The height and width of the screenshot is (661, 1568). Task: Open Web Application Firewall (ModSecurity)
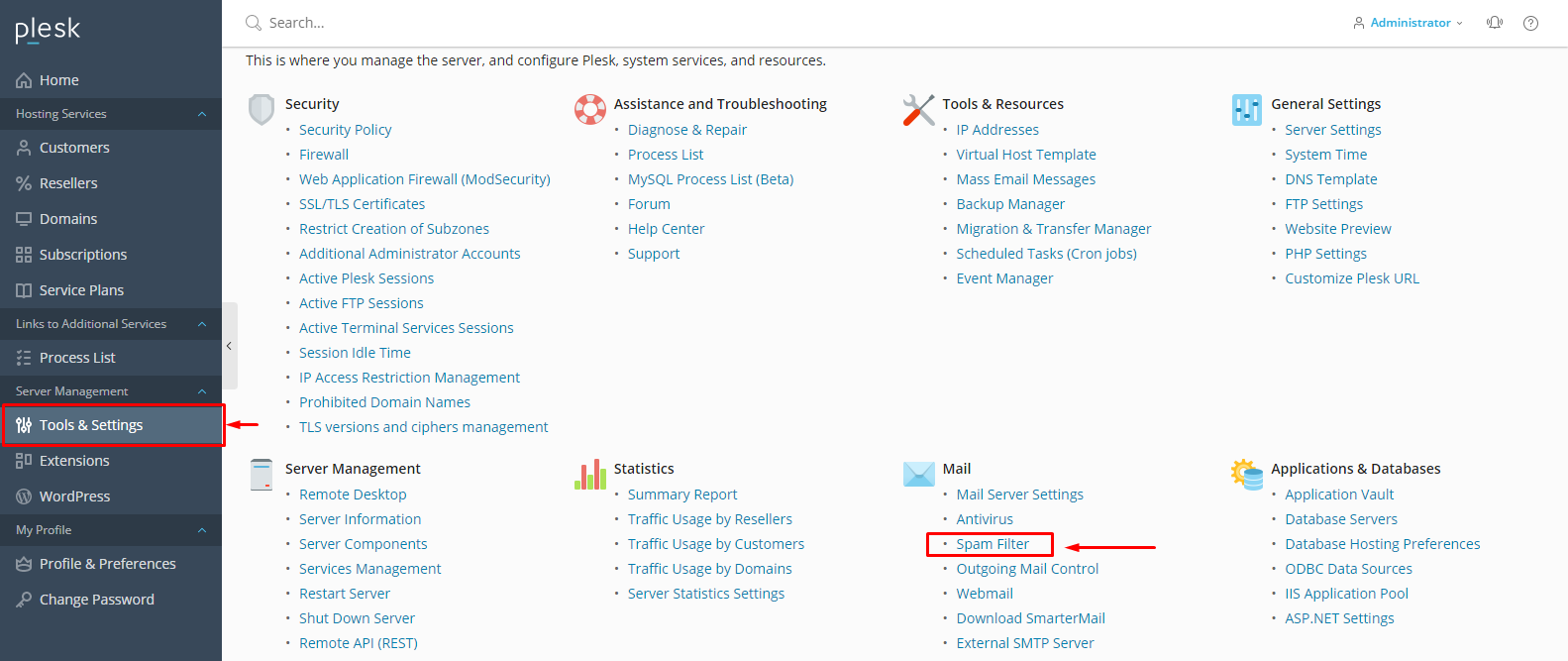[x=425, y=179]
